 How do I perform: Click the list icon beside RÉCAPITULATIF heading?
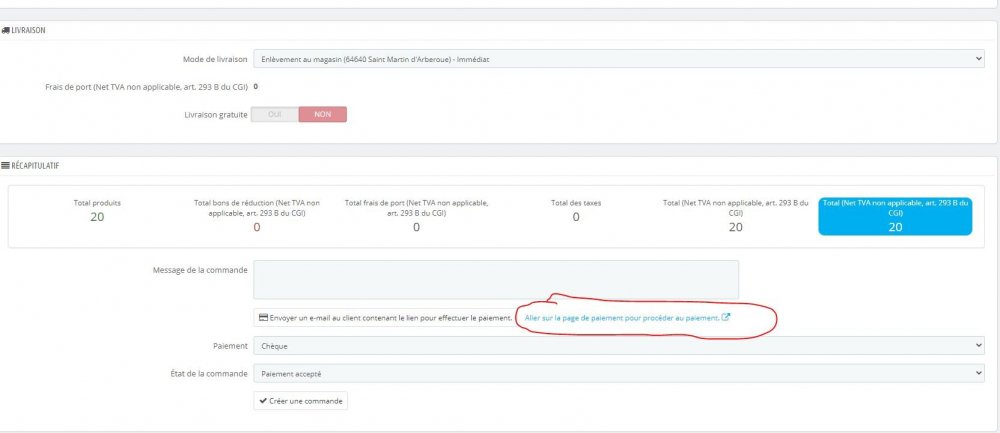(x=6, y=166)
